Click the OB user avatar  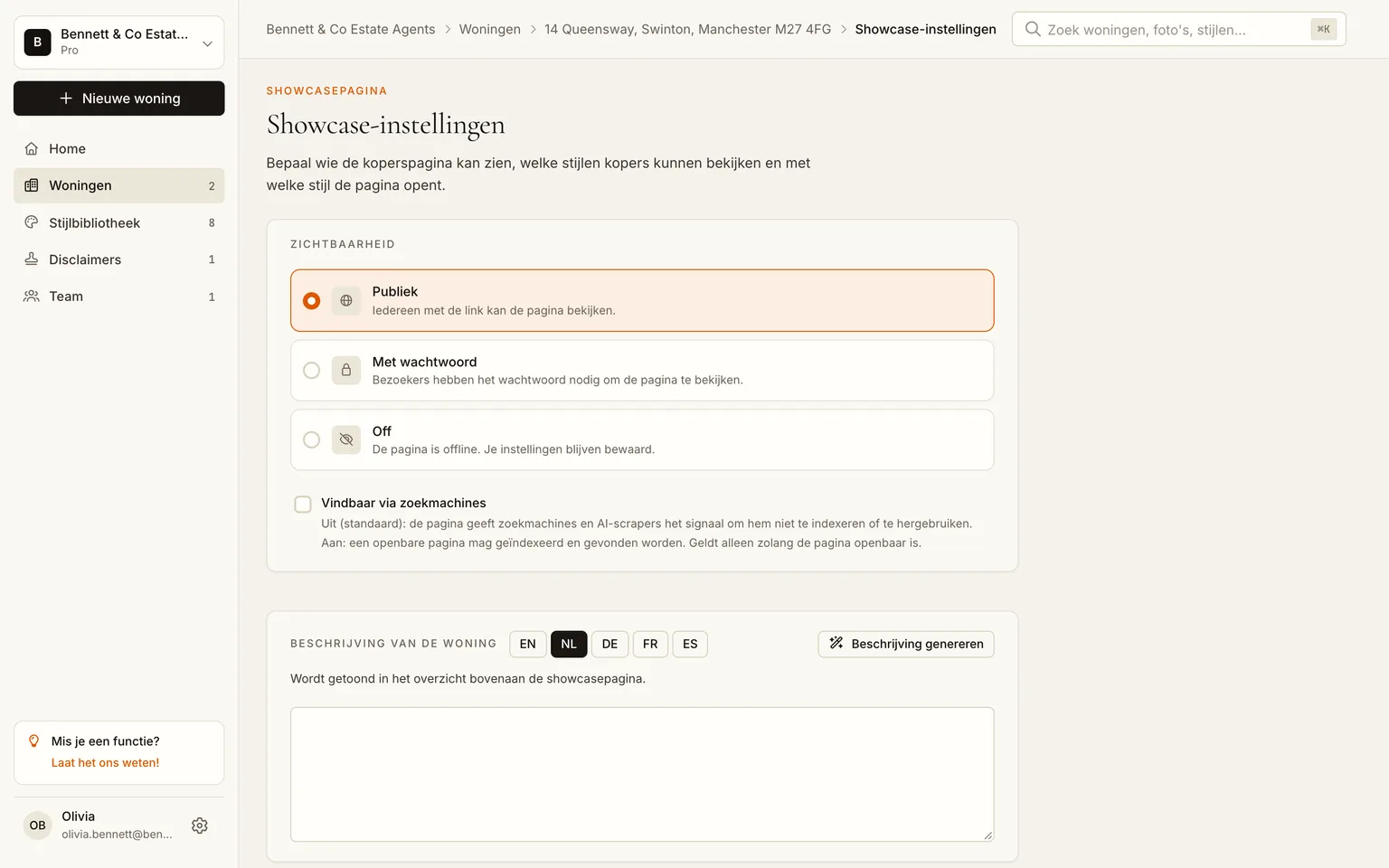[37, 825]
